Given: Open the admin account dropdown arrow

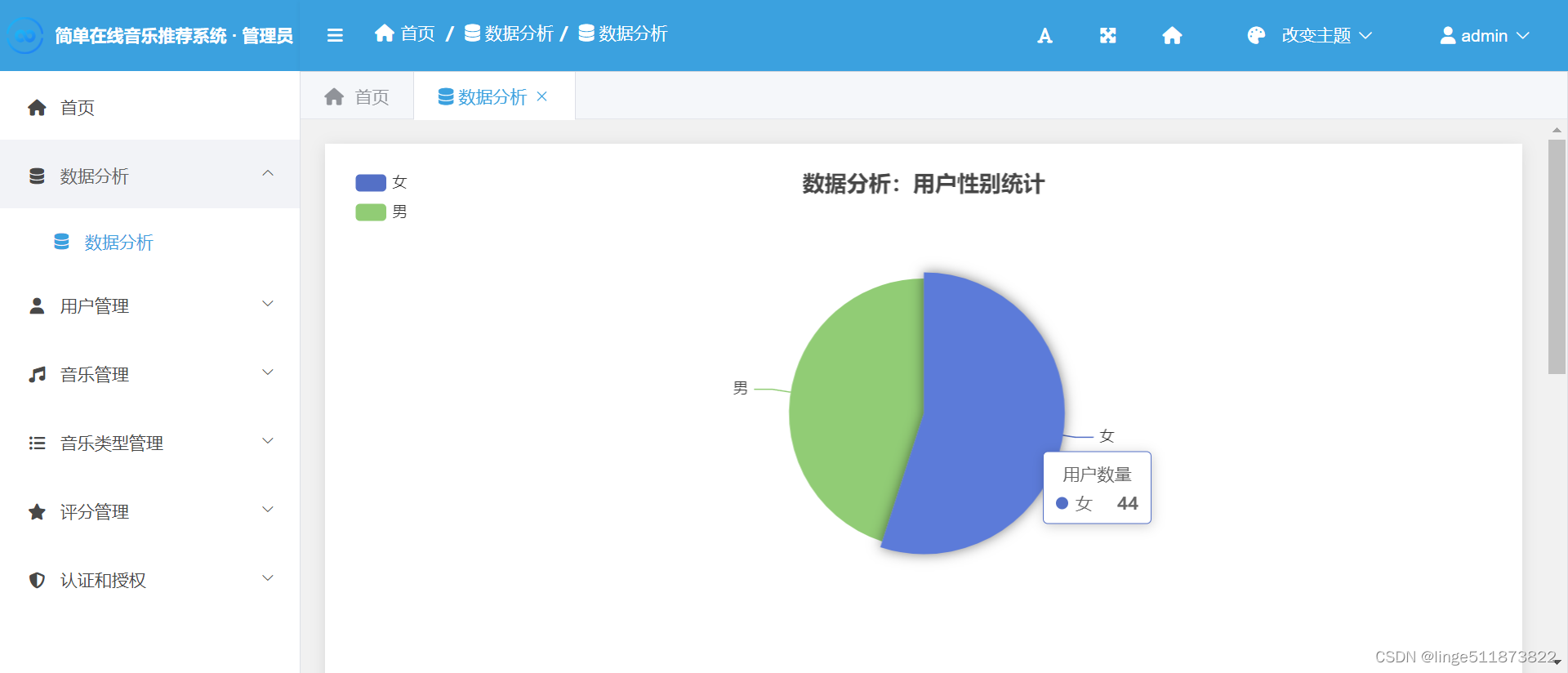Looking at the screenshot, I should point(1522,35).
